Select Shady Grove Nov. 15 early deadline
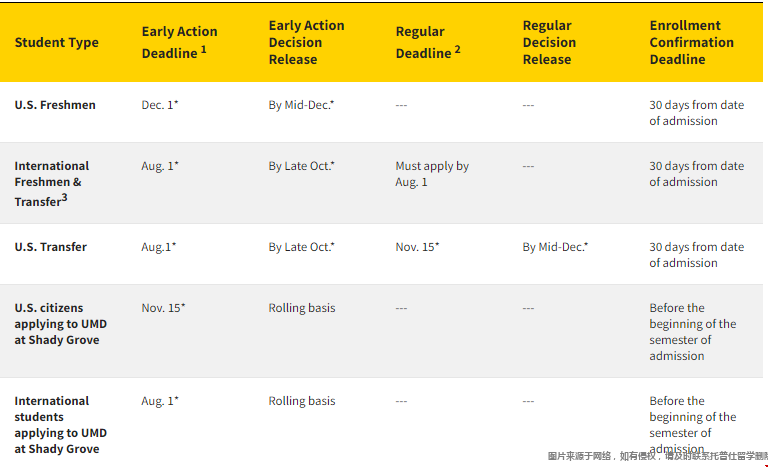The width and height of the screenshot is (768, 467). coord(163,308)
